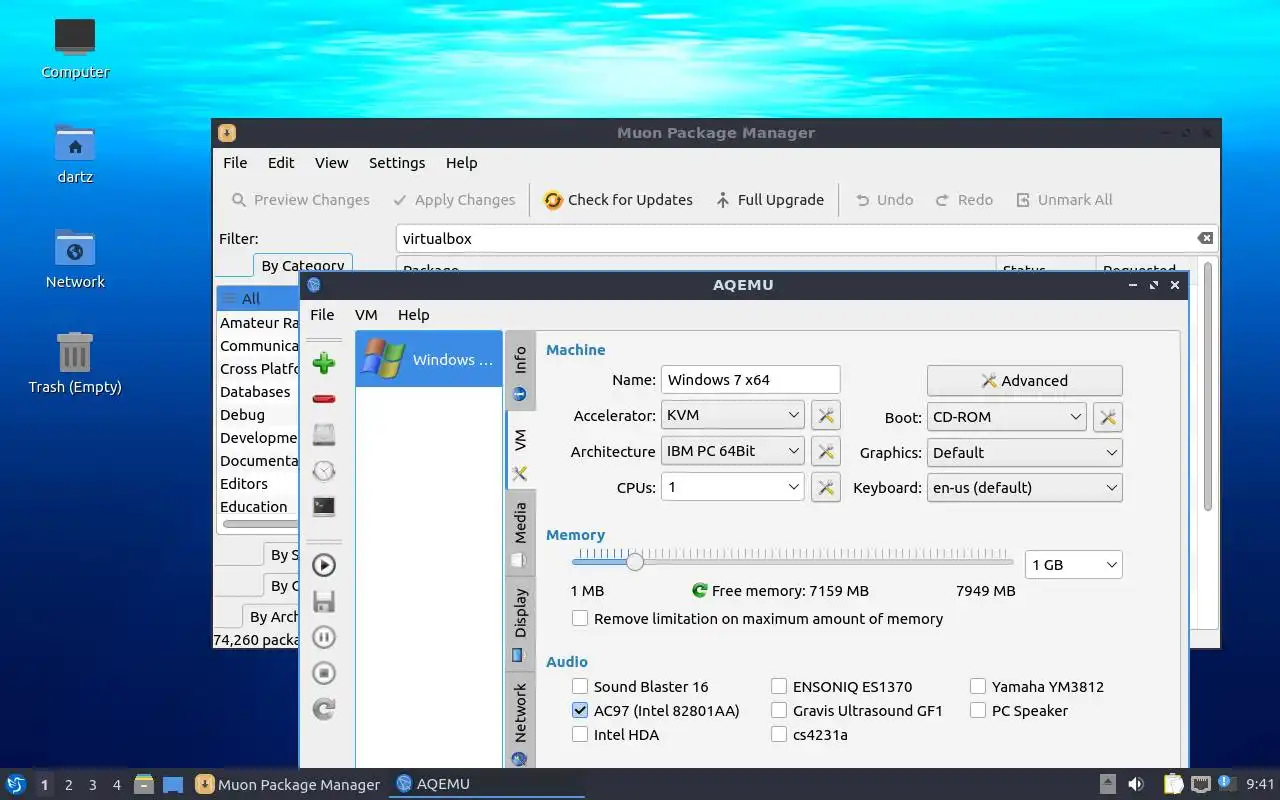
Task: Open the Lubuntu start menu icon
Action: [x=15, y=784]
